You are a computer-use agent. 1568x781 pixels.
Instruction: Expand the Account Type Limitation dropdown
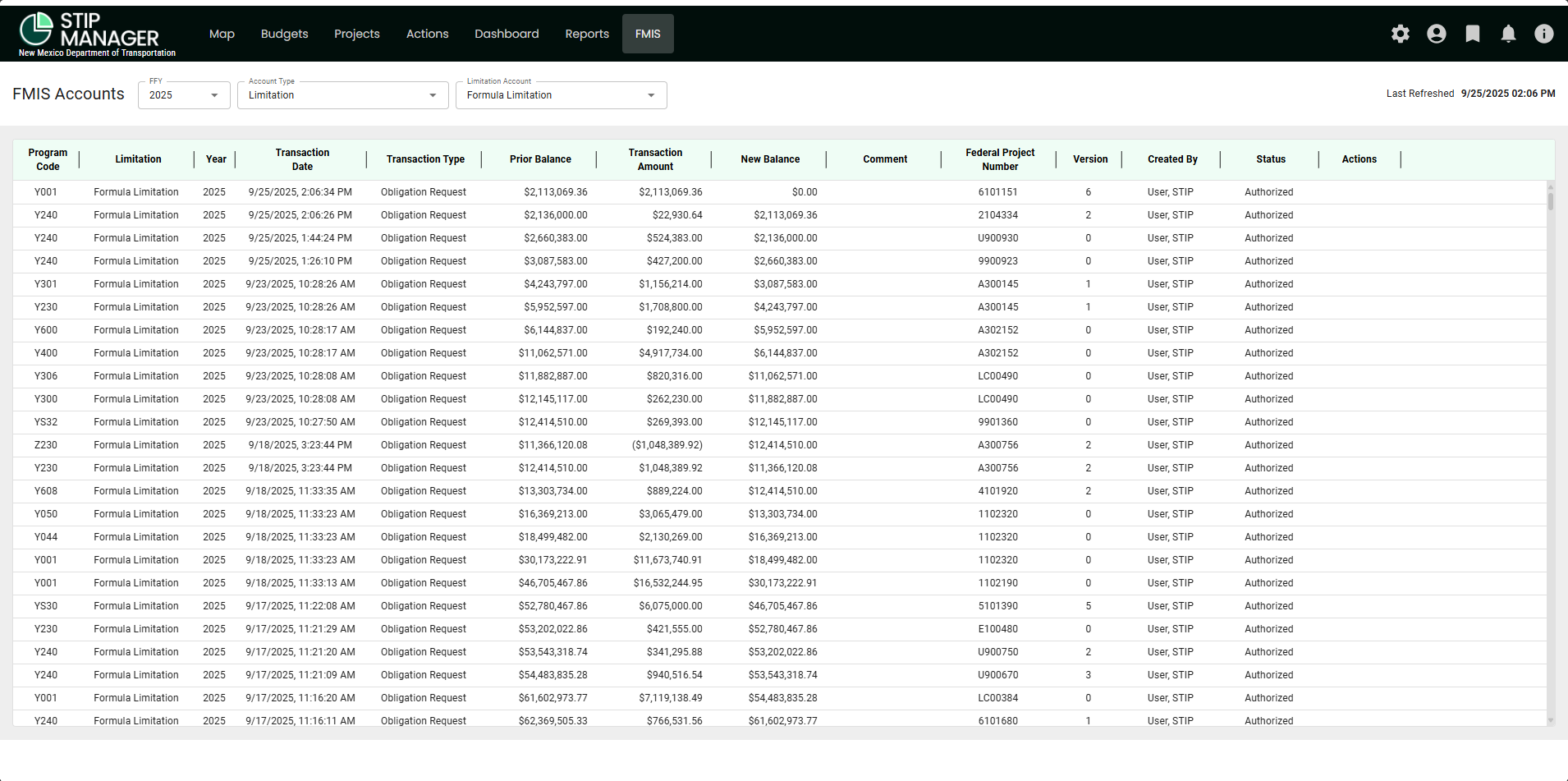[343, 95]
